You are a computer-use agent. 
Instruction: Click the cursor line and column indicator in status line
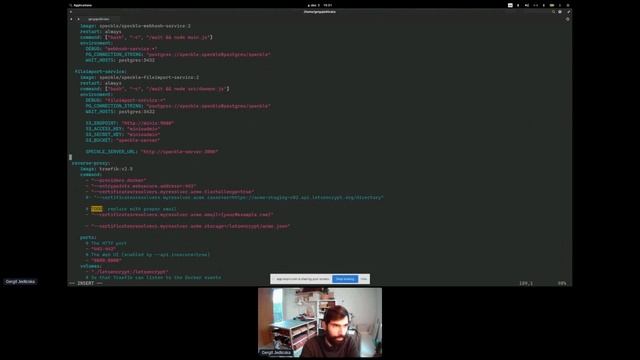[526, 283]
